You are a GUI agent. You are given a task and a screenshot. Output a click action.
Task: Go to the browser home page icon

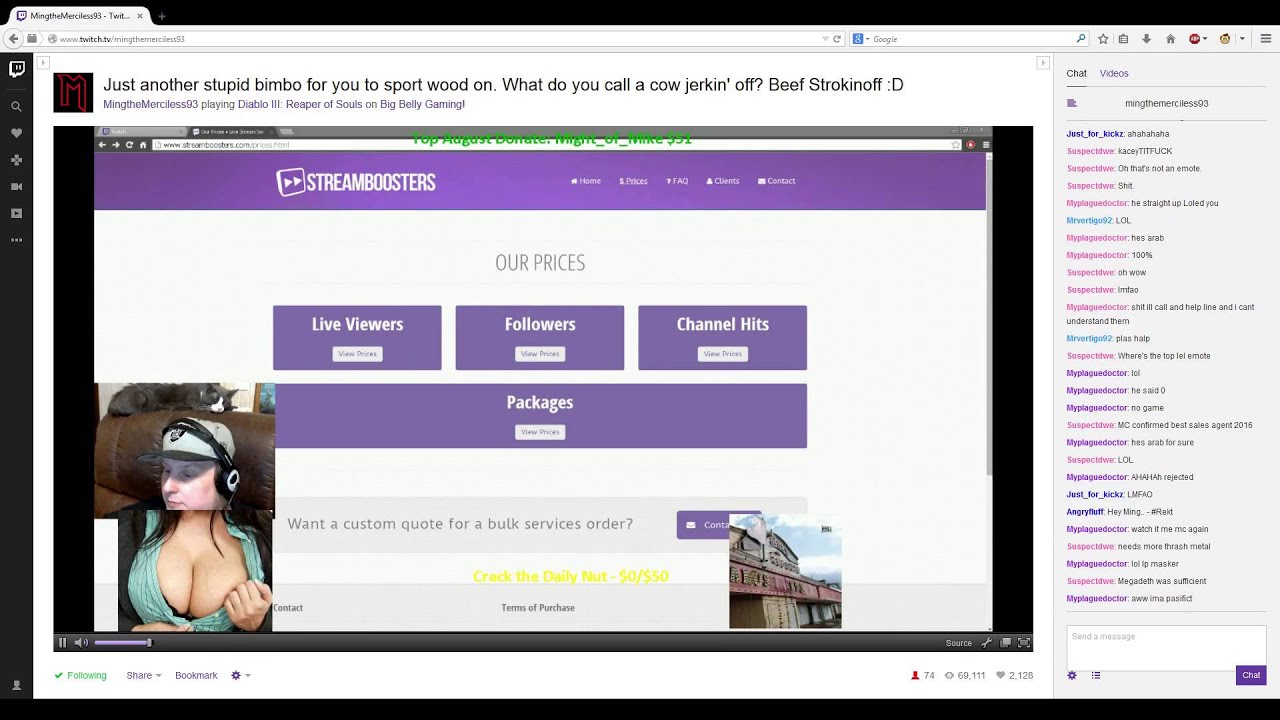1170,39
